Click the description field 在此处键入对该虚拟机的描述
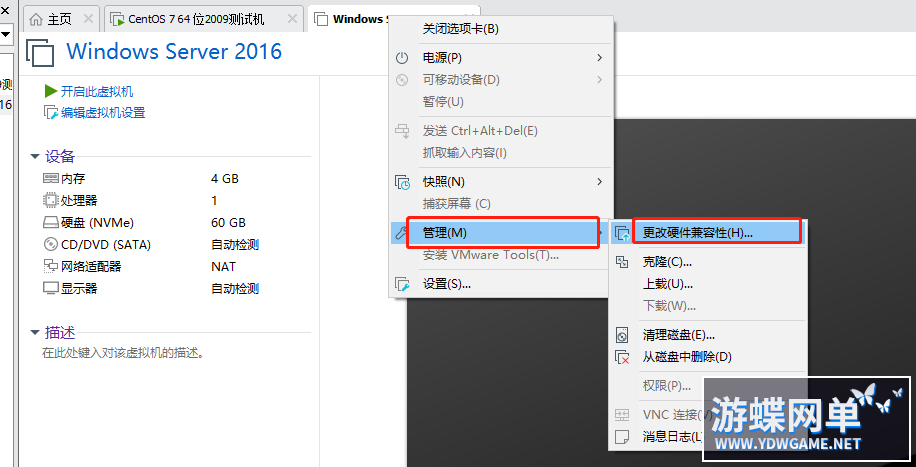Viewport: 916px width, 467px height. coord(123,353)
